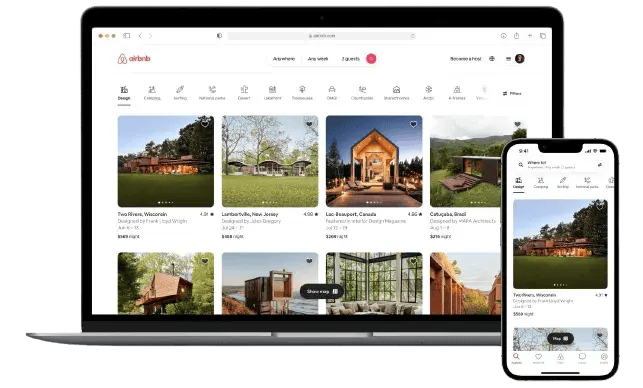This screenshot has height=388, width=643.
Task: Select the Surfing category on the laptop
Action: pyautogui.click(x=180, y=93)
